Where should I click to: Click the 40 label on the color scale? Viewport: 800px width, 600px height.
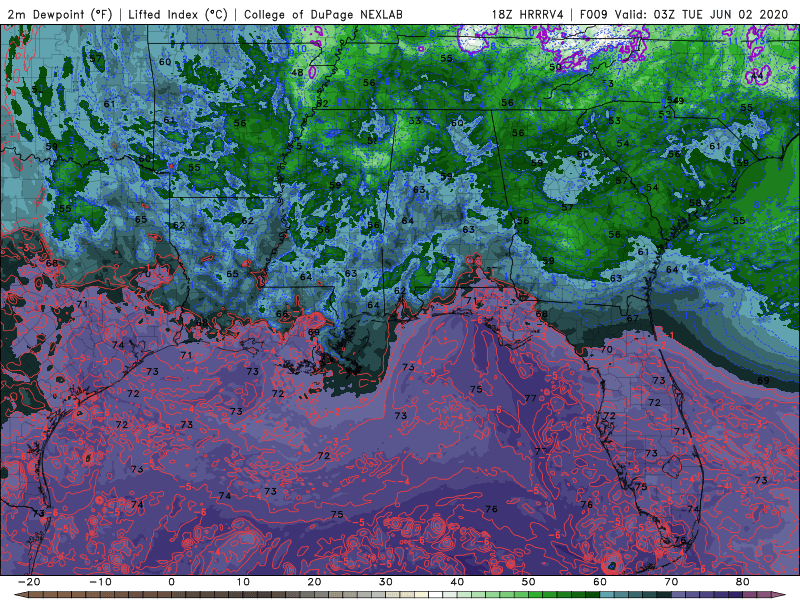[457, 582]
